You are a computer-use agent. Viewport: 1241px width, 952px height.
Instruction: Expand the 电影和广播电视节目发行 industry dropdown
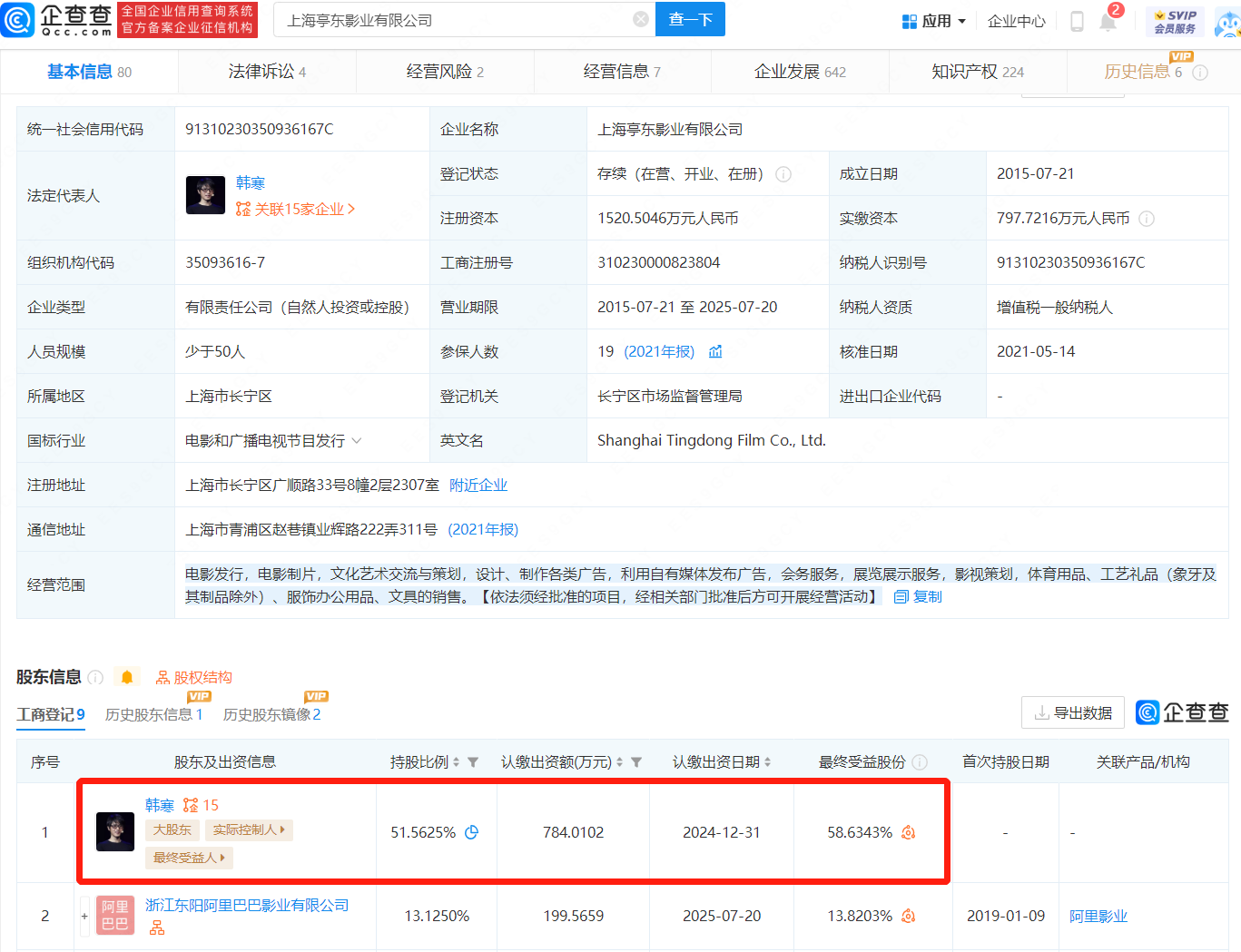click(x=357, y=441)
